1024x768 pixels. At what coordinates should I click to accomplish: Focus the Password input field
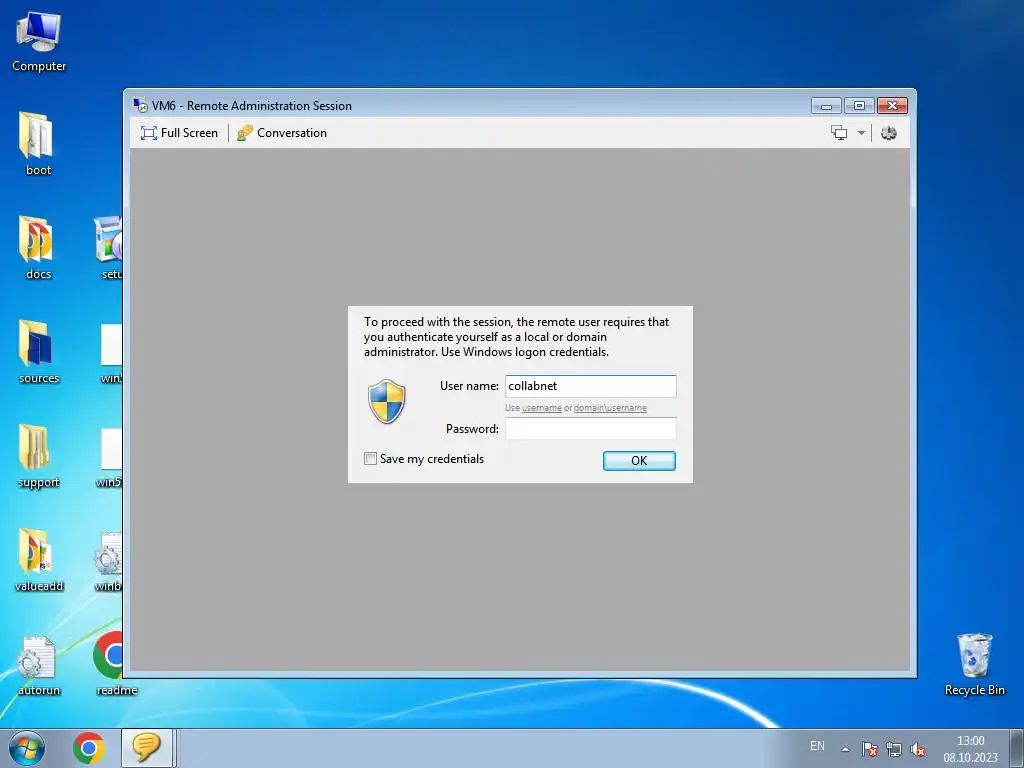pos(590,428)
